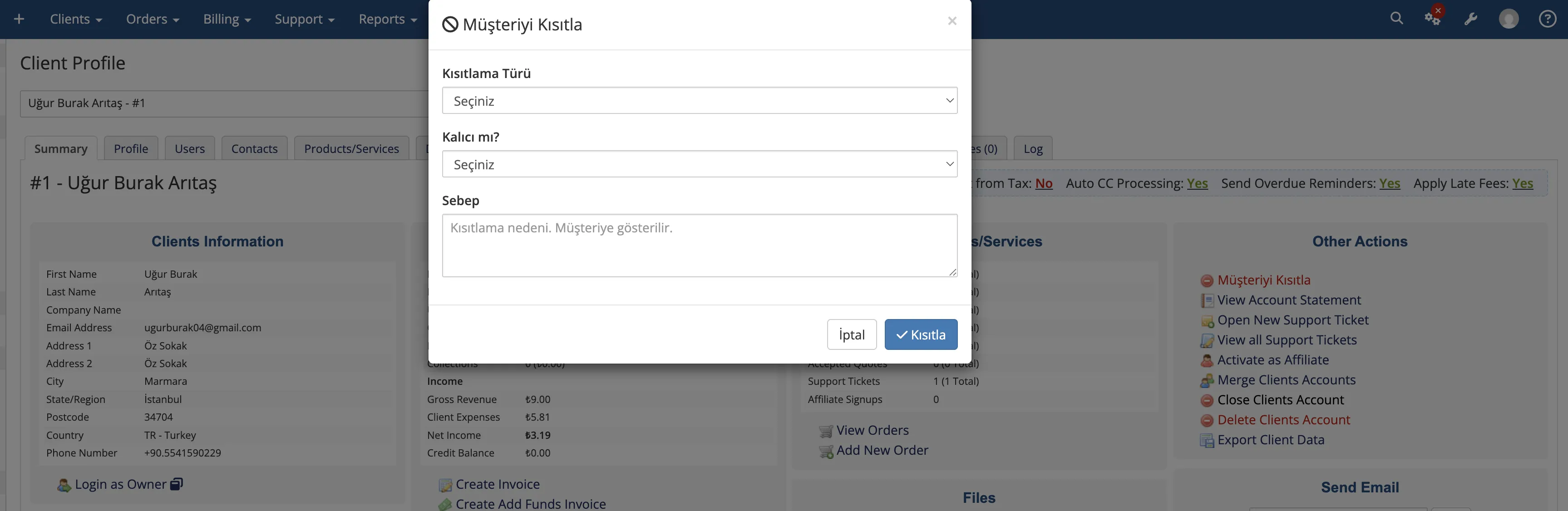Switch to the Contacts tab

point(254,148)
